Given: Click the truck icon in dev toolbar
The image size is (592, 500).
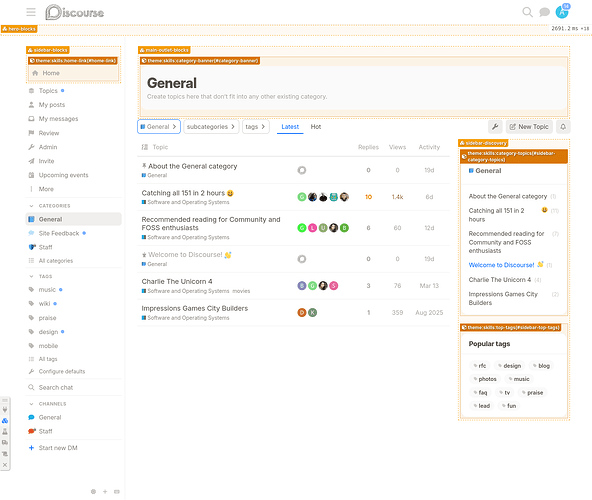Looking at the screenshot, I should click(5, 442).
